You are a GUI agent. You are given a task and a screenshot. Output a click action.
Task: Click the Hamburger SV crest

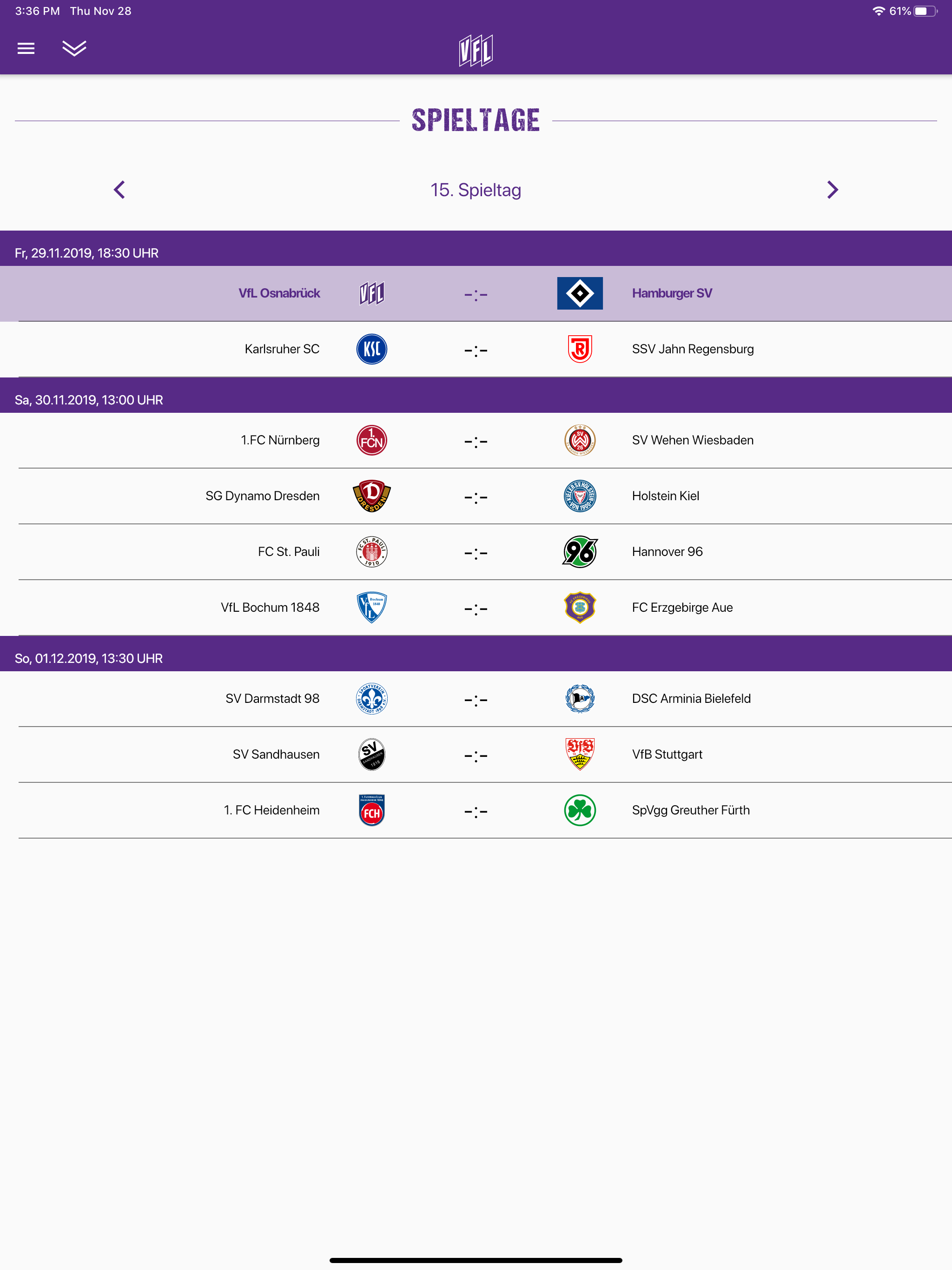pos(580,293)
